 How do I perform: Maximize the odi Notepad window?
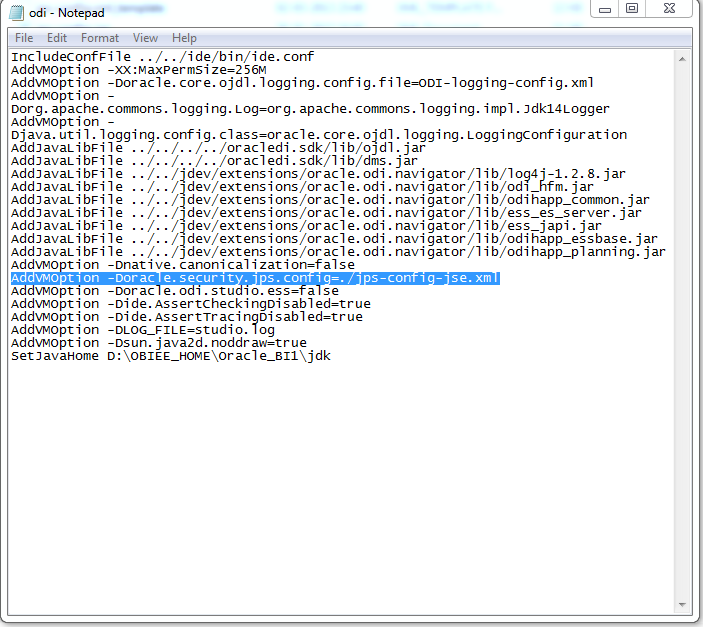(x=632, y=9)
